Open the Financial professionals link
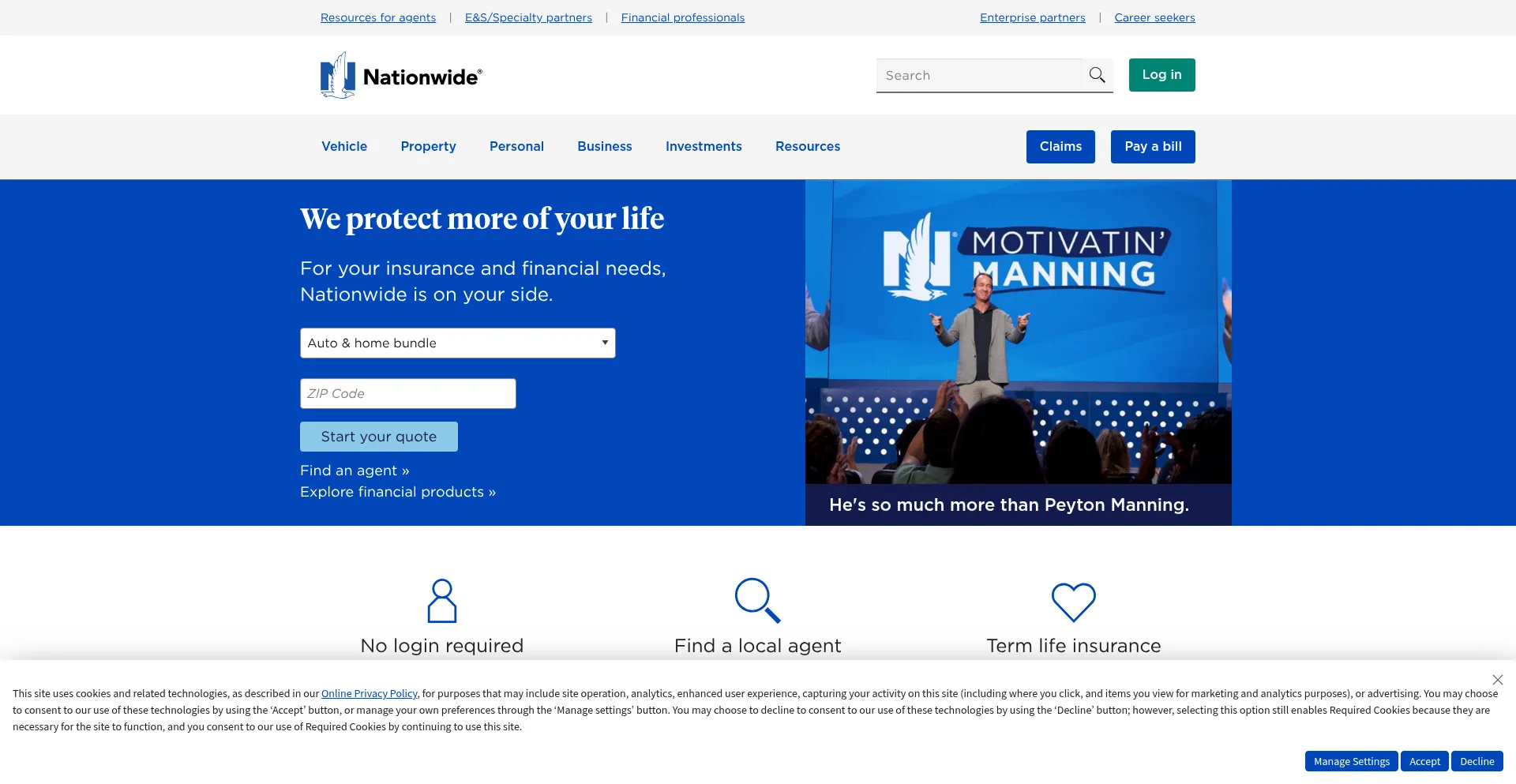Image resolution: width=1516 pixels, height=784 pixels. coord(683,17)
